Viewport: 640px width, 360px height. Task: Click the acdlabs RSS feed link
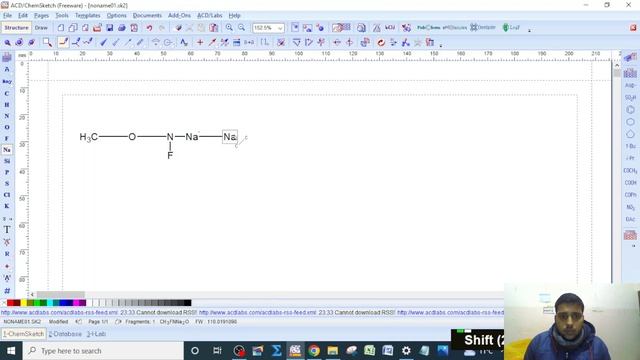(59, 313)
